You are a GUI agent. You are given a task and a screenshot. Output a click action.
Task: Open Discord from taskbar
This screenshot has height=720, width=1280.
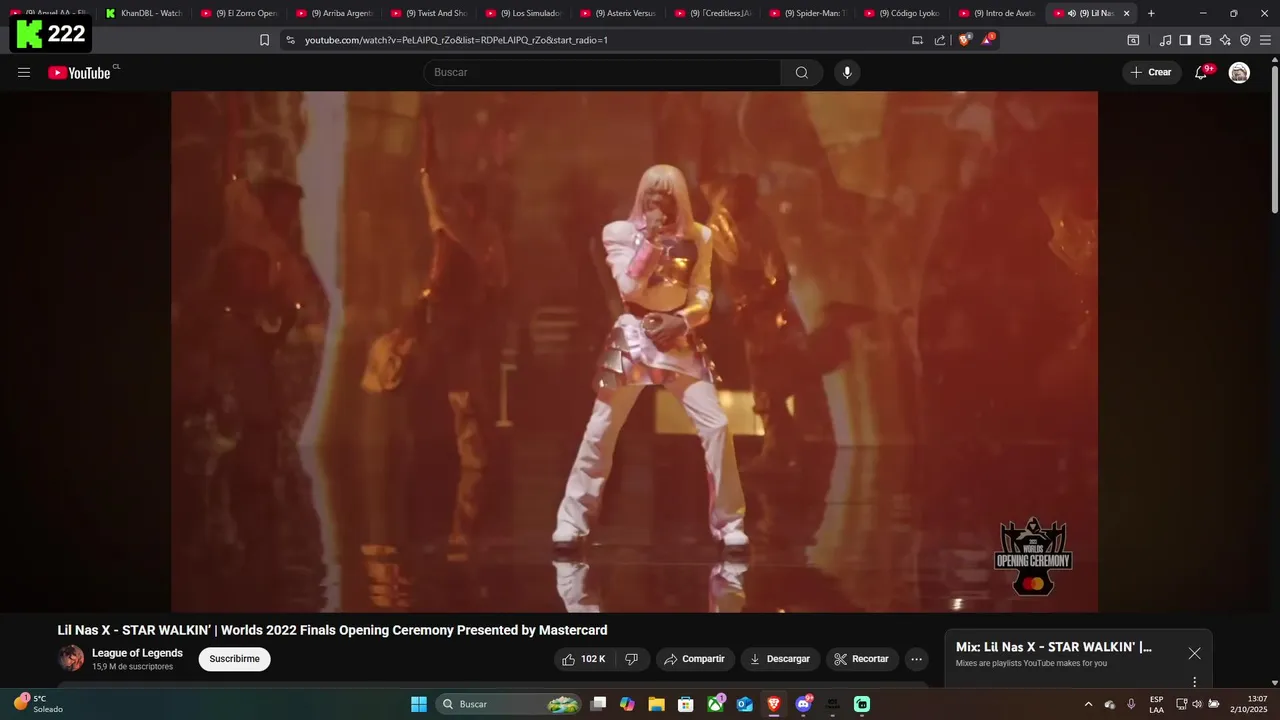pos(803,704)
